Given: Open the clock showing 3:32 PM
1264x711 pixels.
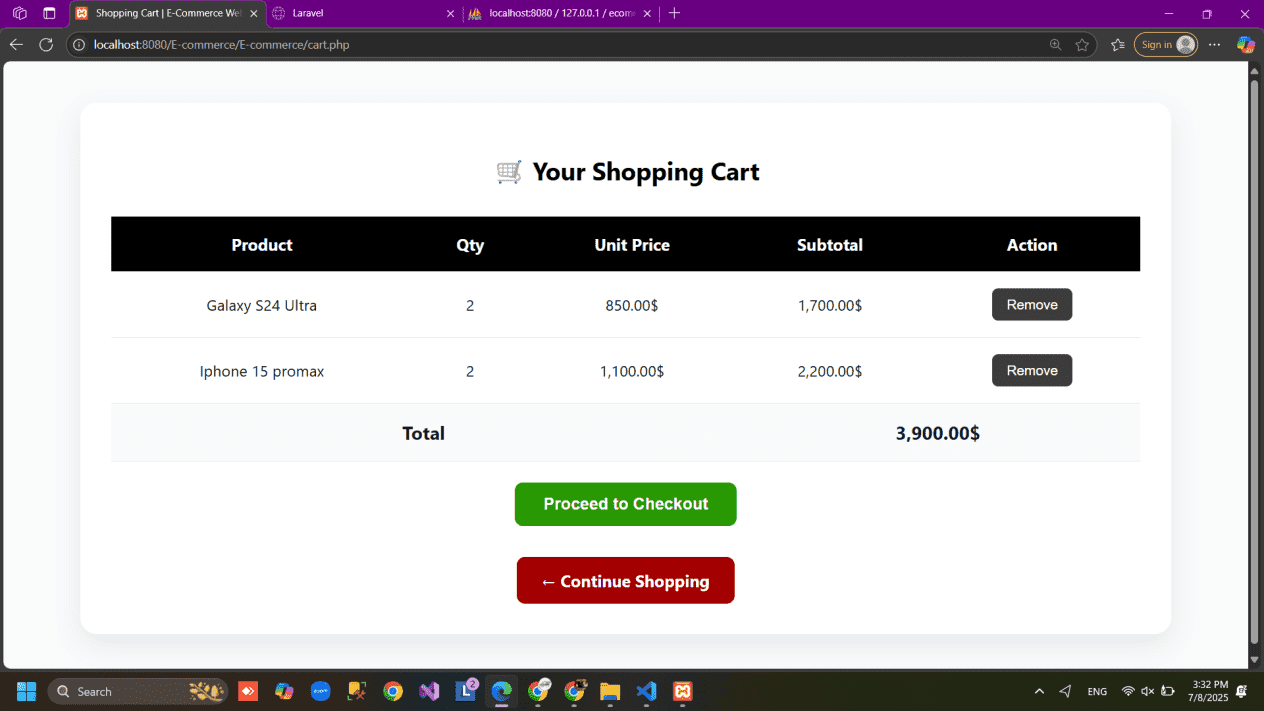Looking at the screenshot, I should 1207,691.
